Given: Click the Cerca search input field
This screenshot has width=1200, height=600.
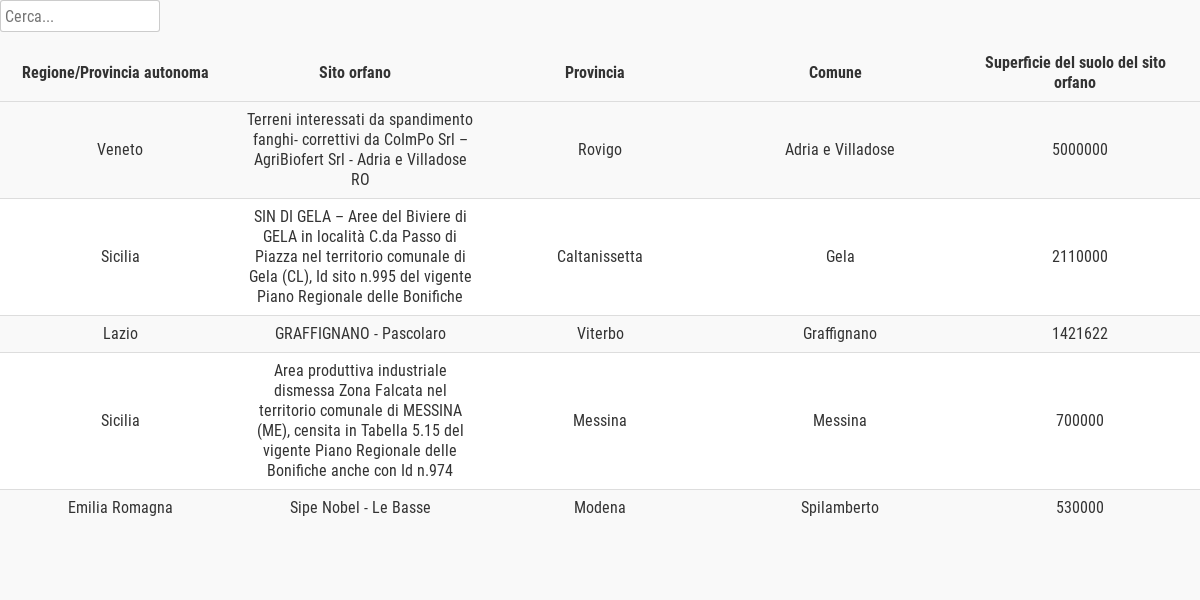Looking at the screenshot, I should click(80, 16).
